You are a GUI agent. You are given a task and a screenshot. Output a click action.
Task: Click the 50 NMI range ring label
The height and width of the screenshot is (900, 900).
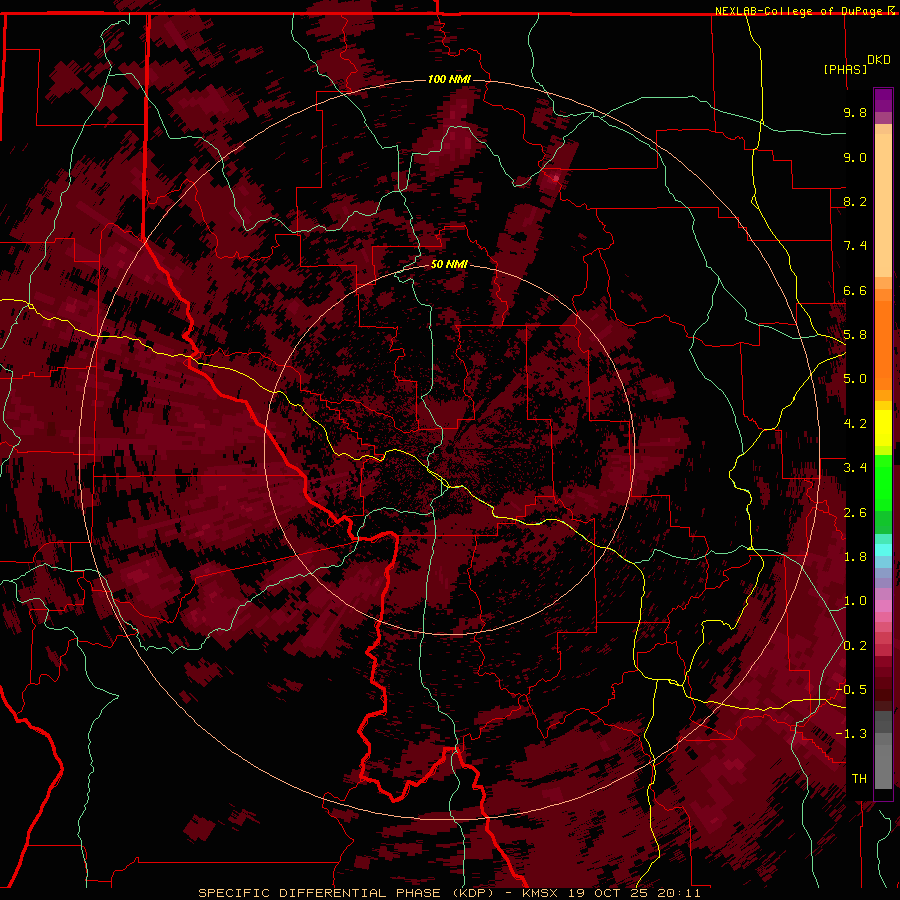click(449, 265)
